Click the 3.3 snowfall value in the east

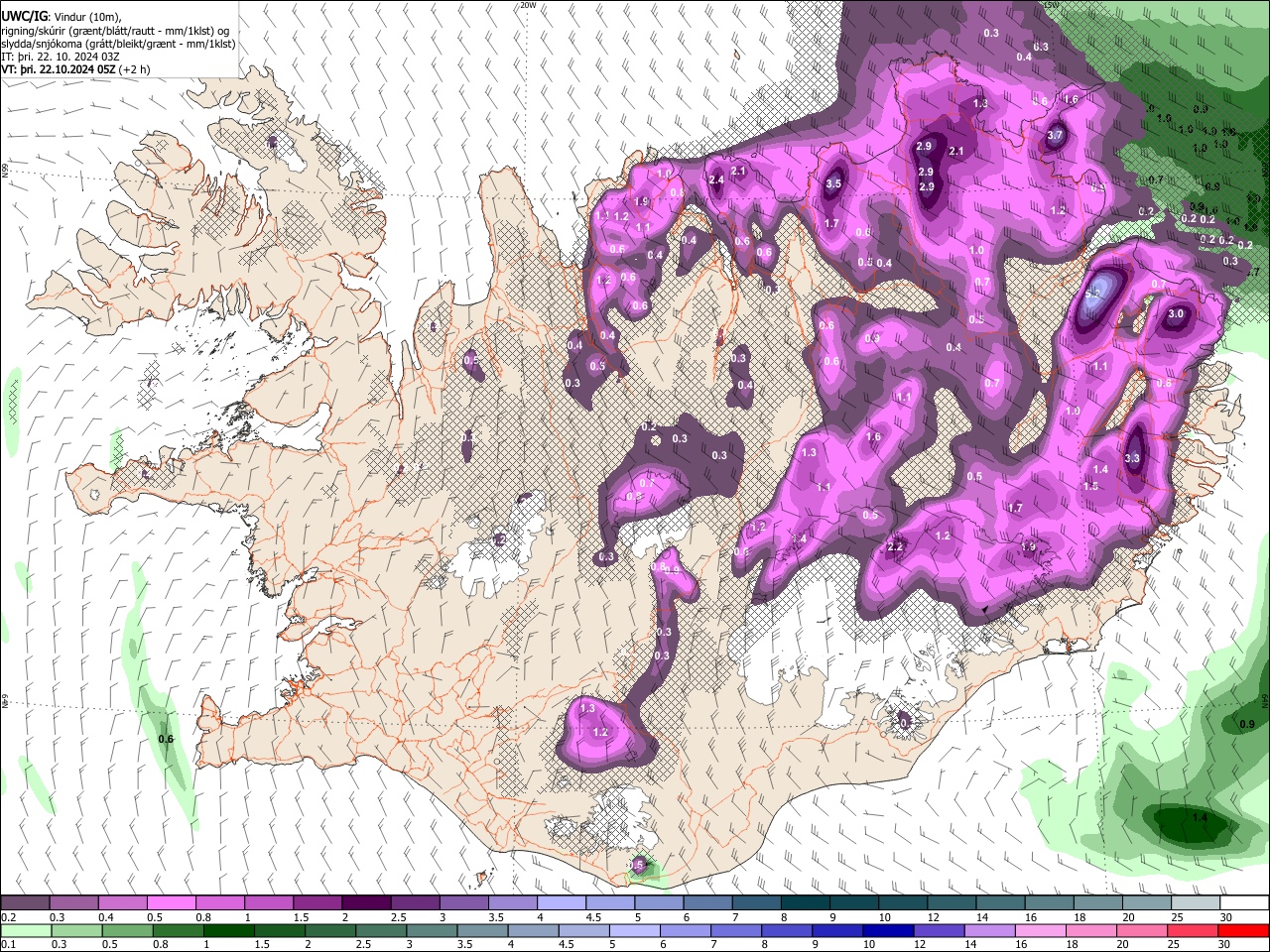pos(1133,458)
